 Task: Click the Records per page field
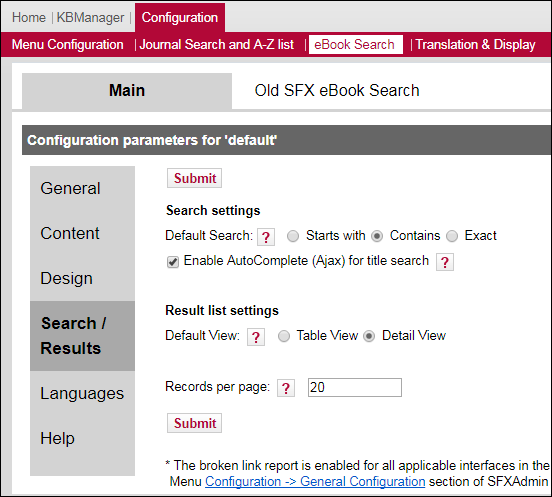click(x=355, y=388)
